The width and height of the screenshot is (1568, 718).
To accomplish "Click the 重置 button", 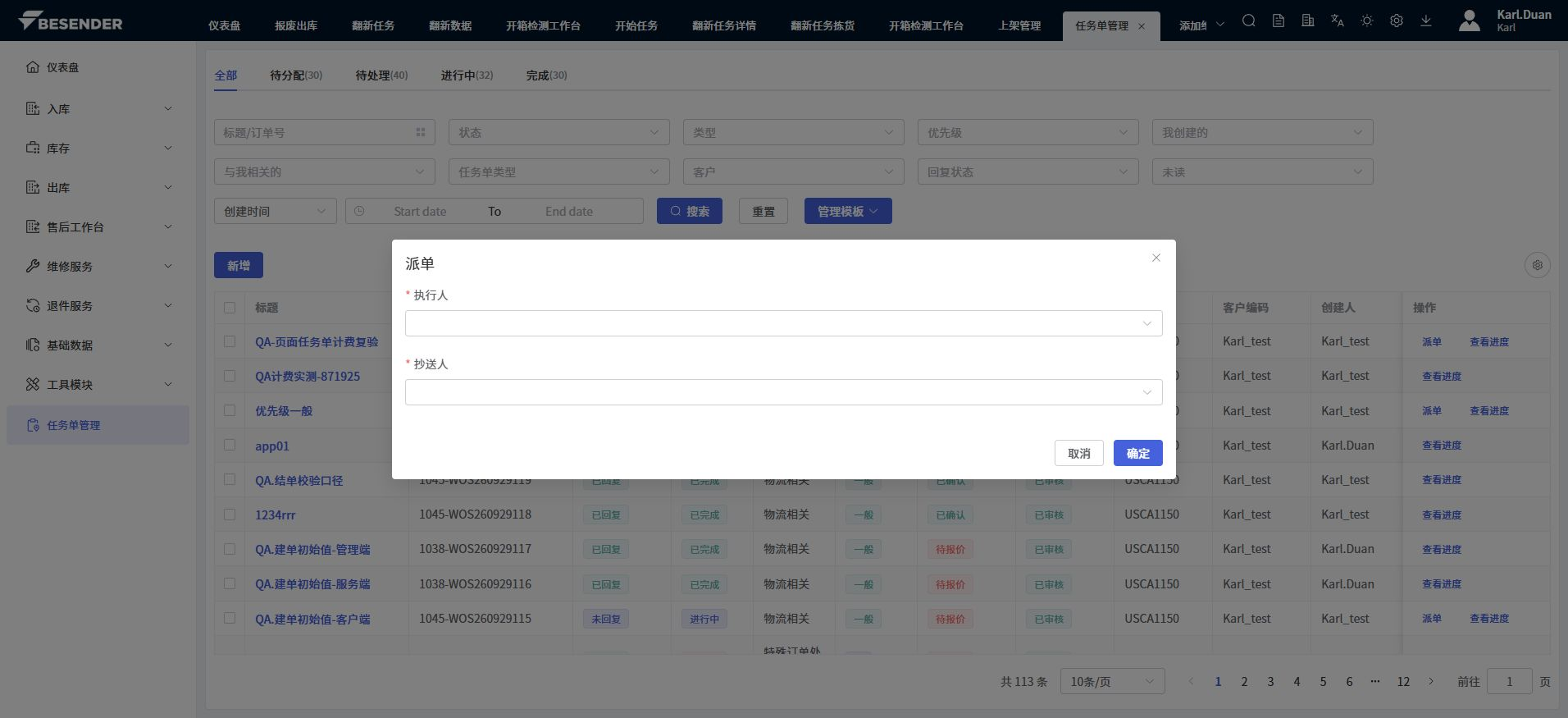I will point(763,211).
